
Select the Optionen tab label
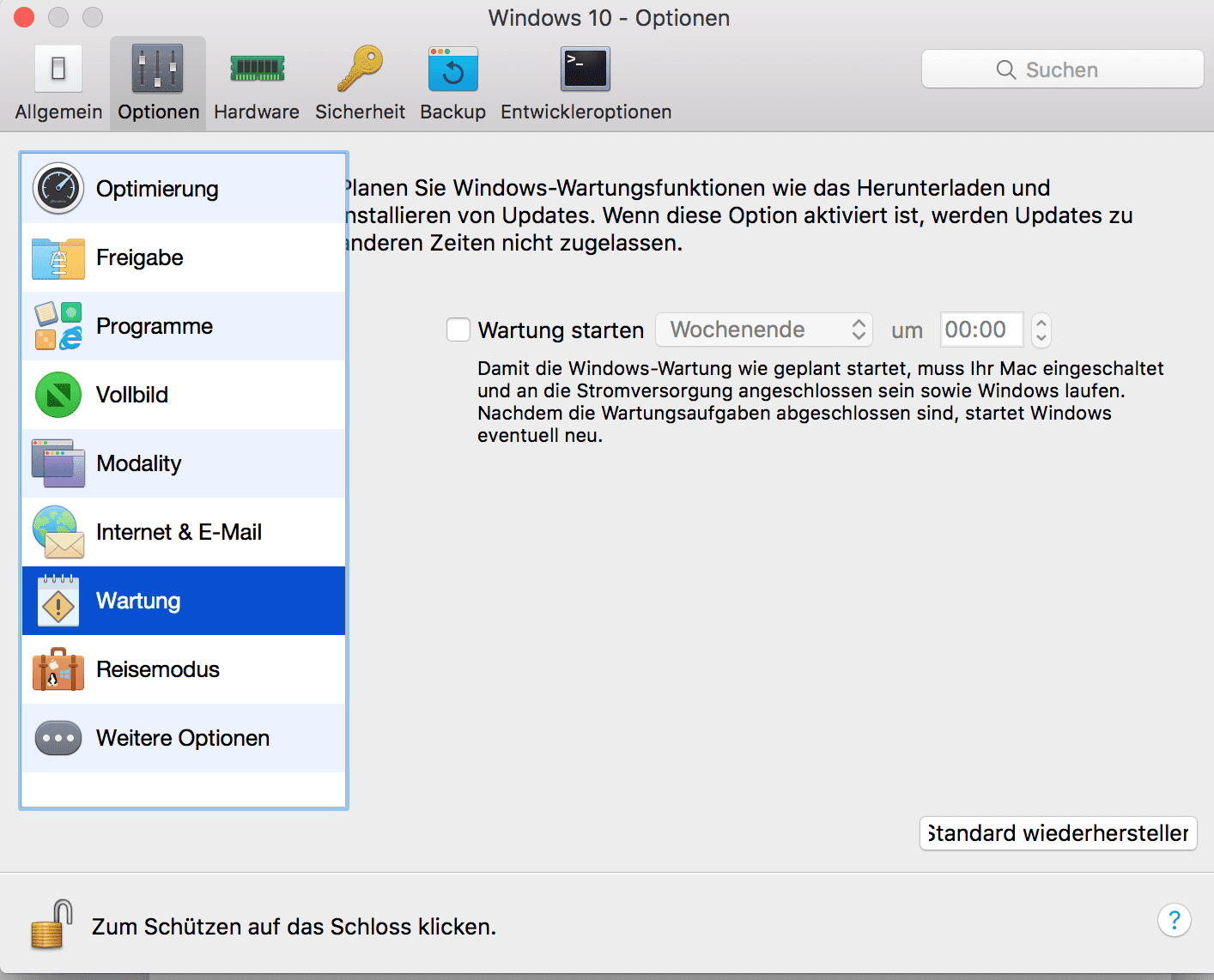(x=158, y=112)
